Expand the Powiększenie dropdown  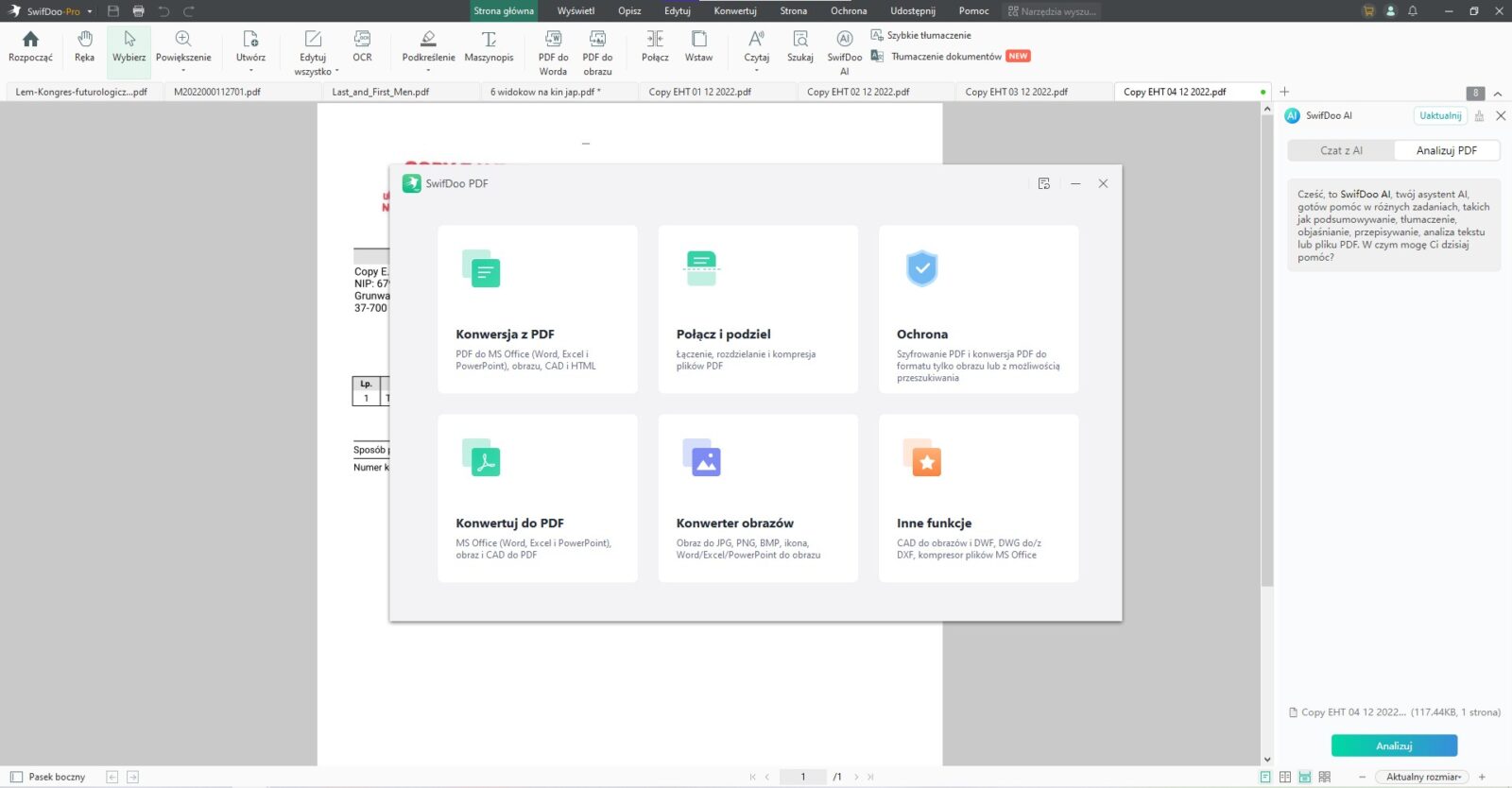183,71
